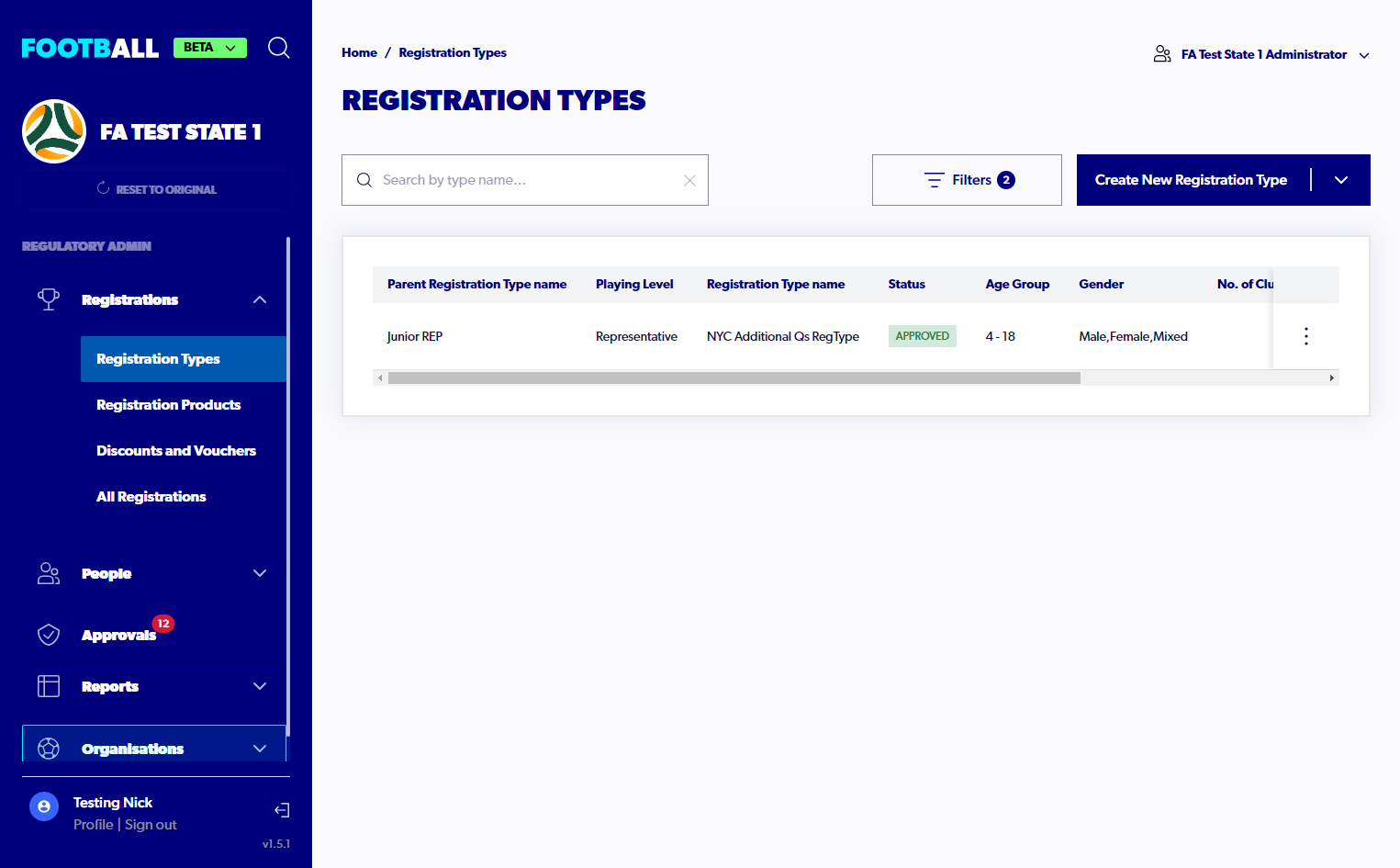Sort by Playing Level column header

[x=634, y=284]
